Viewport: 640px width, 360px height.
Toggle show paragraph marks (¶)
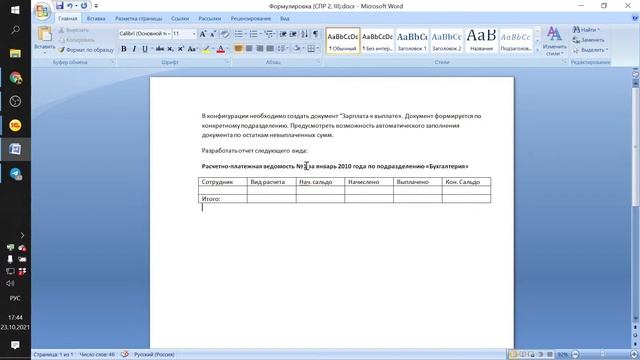[316, 34]
